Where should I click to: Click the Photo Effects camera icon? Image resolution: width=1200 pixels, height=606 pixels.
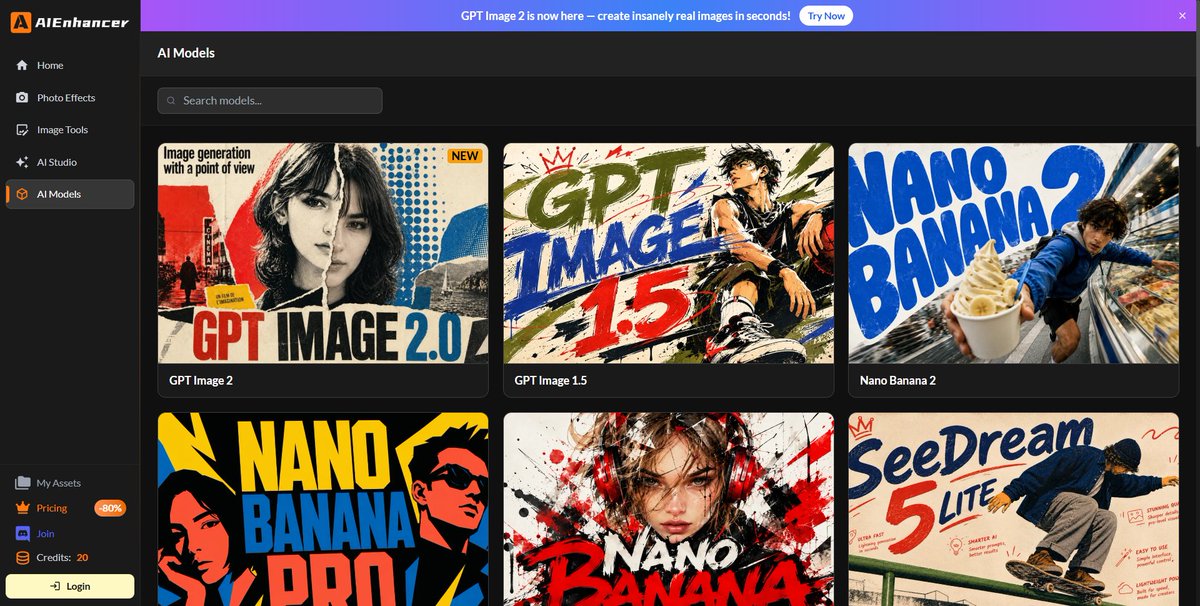click(x=22, y=98)
